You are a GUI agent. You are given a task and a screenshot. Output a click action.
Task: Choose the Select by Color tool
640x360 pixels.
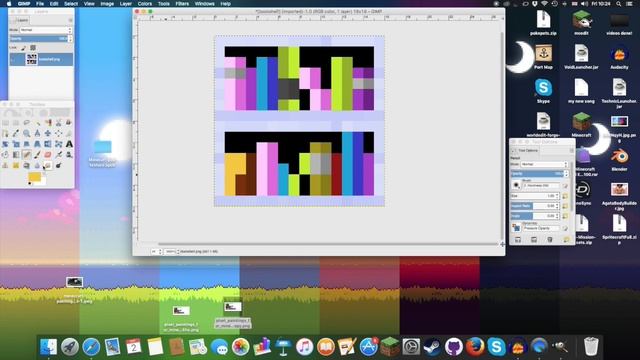[48, 122]
